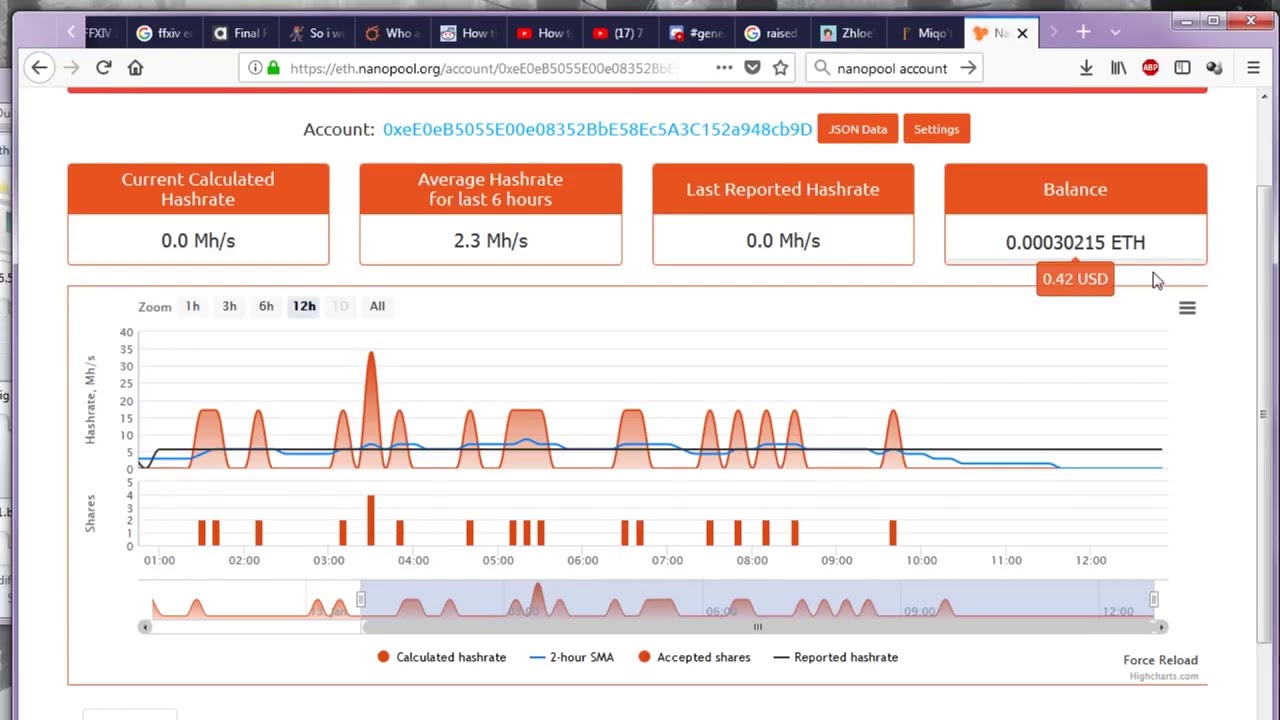Screen dimensions: 1280x720
Task: Click the address bar URL
Action: click(x=482, y=68)
